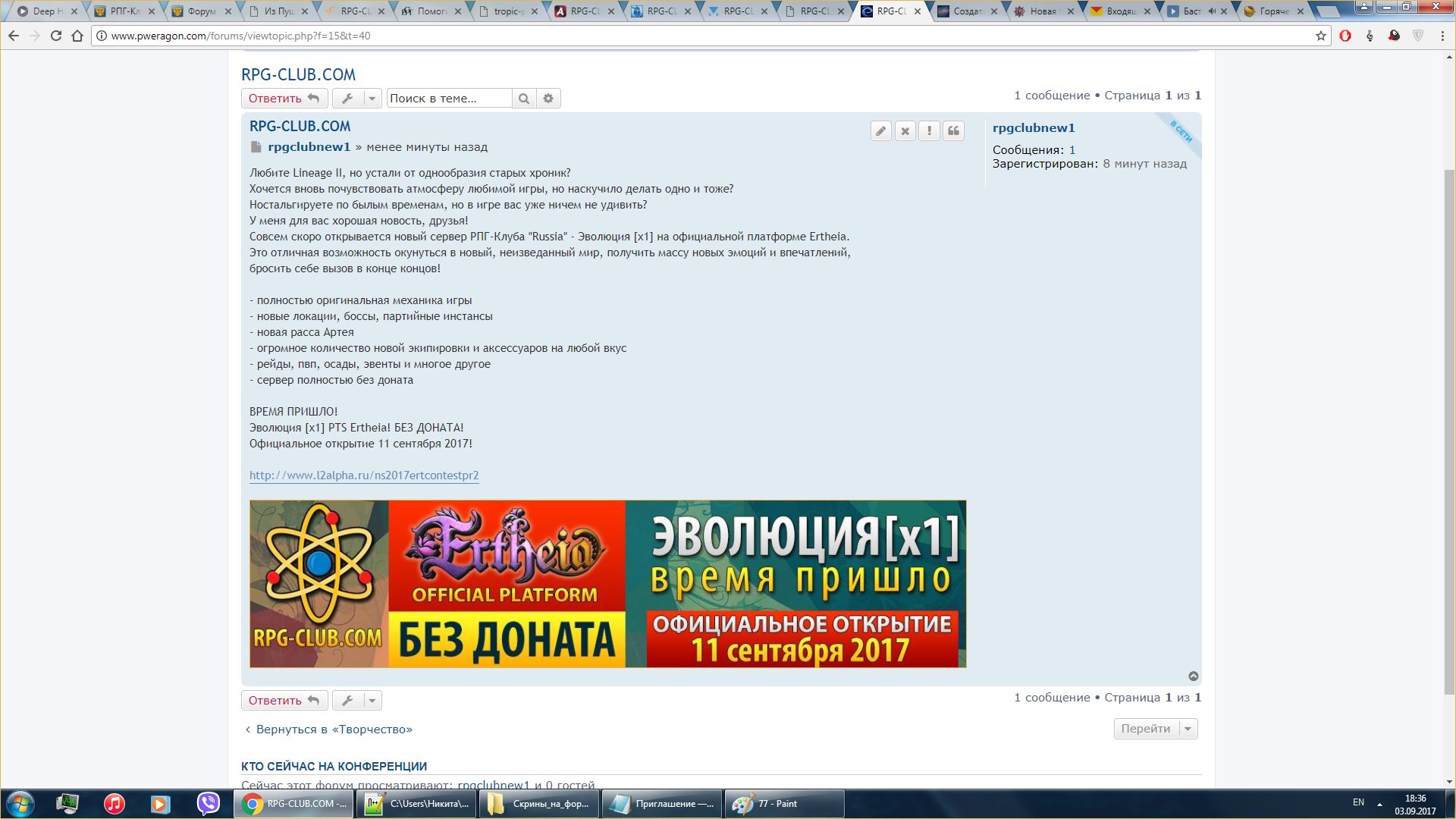Click the report post exclamation icon
This screenshot has height=819, width=1456.
click(x=929, y=131)
